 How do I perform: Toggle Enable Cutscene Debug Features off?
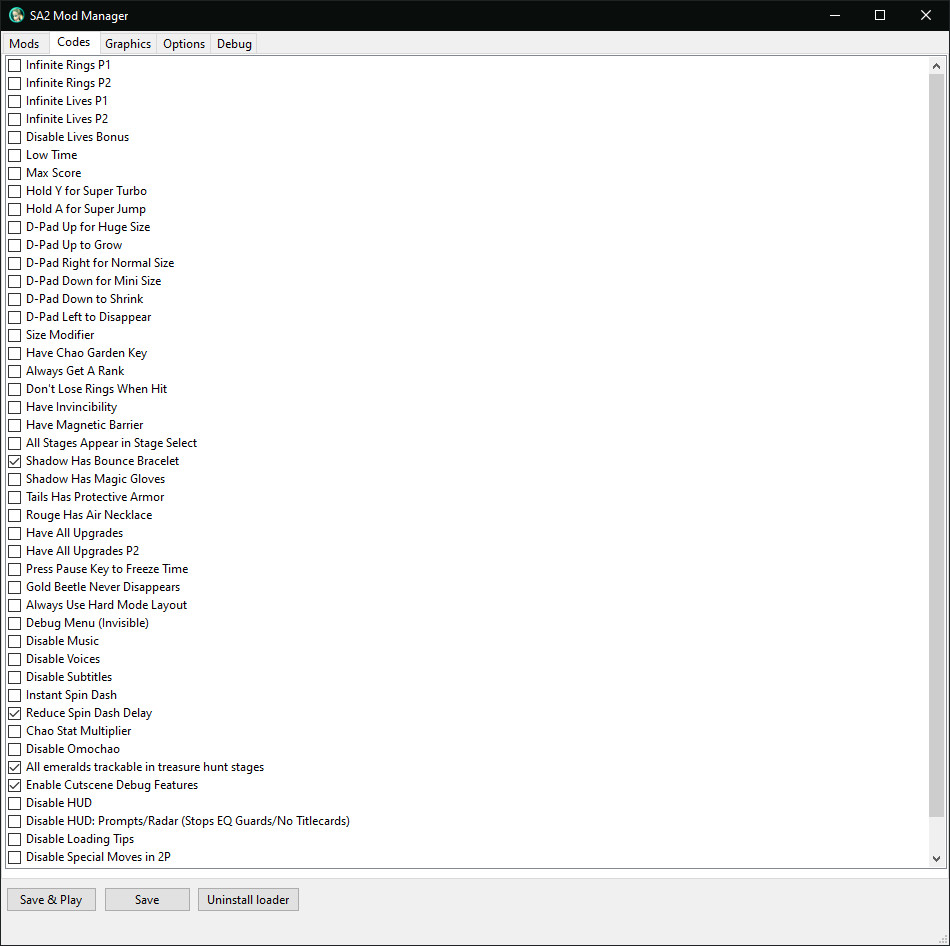[x=15, y=785]
